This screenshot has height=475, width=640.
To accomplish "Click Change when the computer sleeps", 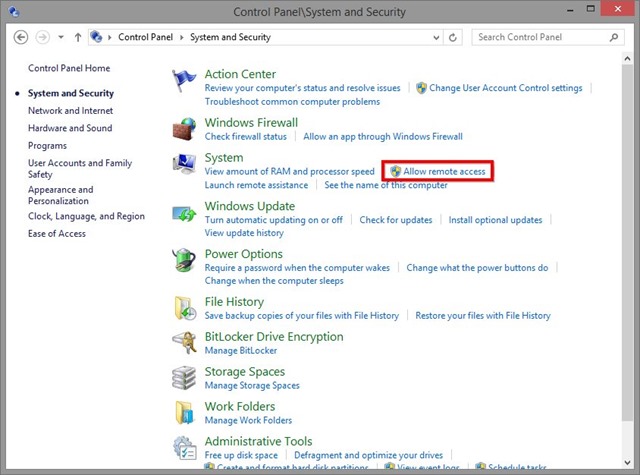I will point(274,281).
